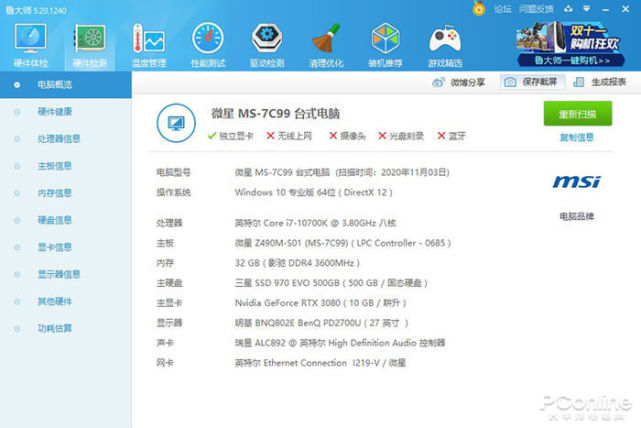The width and height of the screenshot is (641, 428).
Task: Click the ALC892 sound card value
Action: 340,343
